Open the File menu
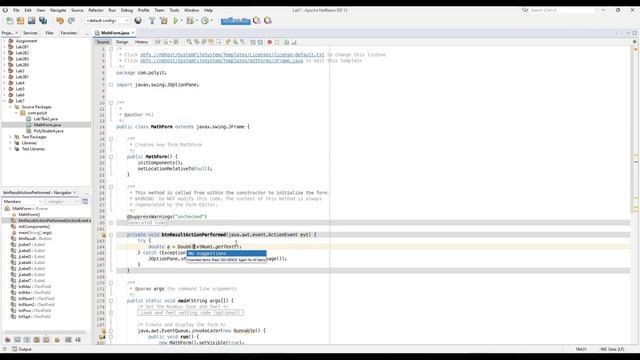The width and height of the screenshot is (640, 360). (x=16, y=10)
